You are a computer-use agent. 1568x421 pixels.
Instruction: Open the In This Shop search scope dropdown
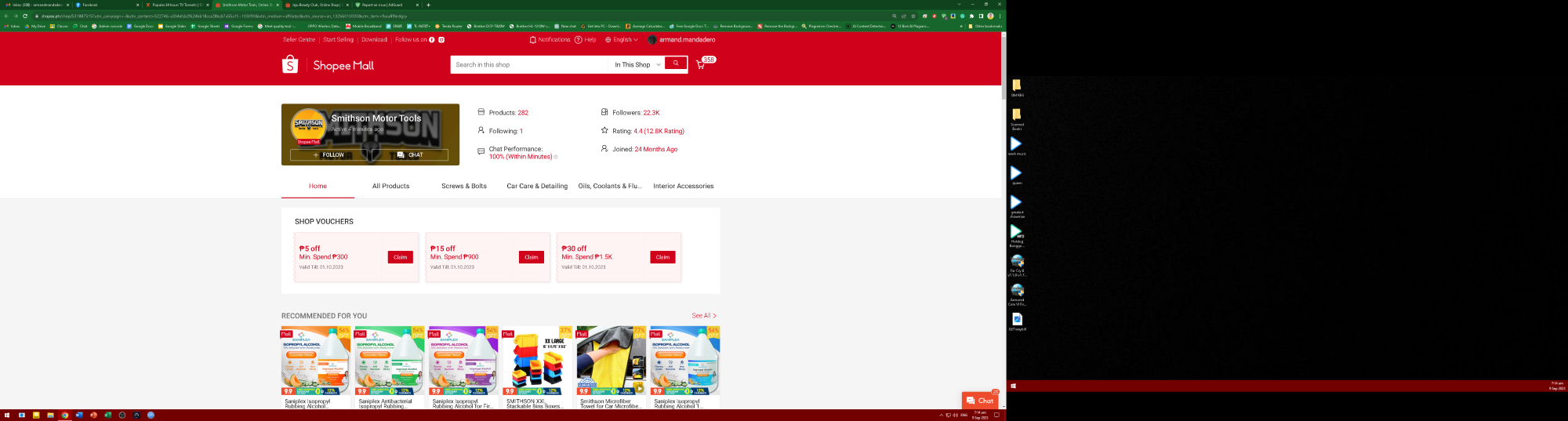637,64
